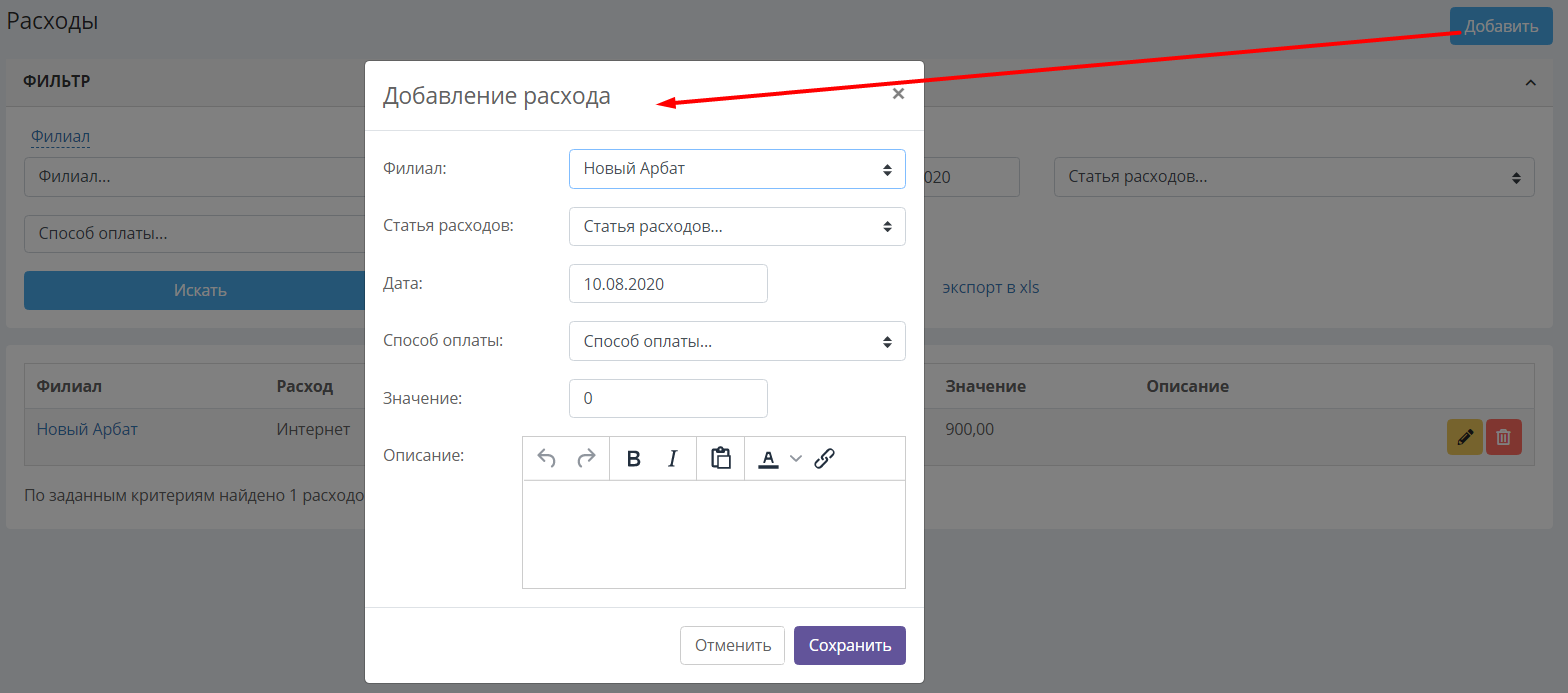The image size is (1568, 693).
Task: Open Способ оплаты dropdown in dialog
Action: 738,341
